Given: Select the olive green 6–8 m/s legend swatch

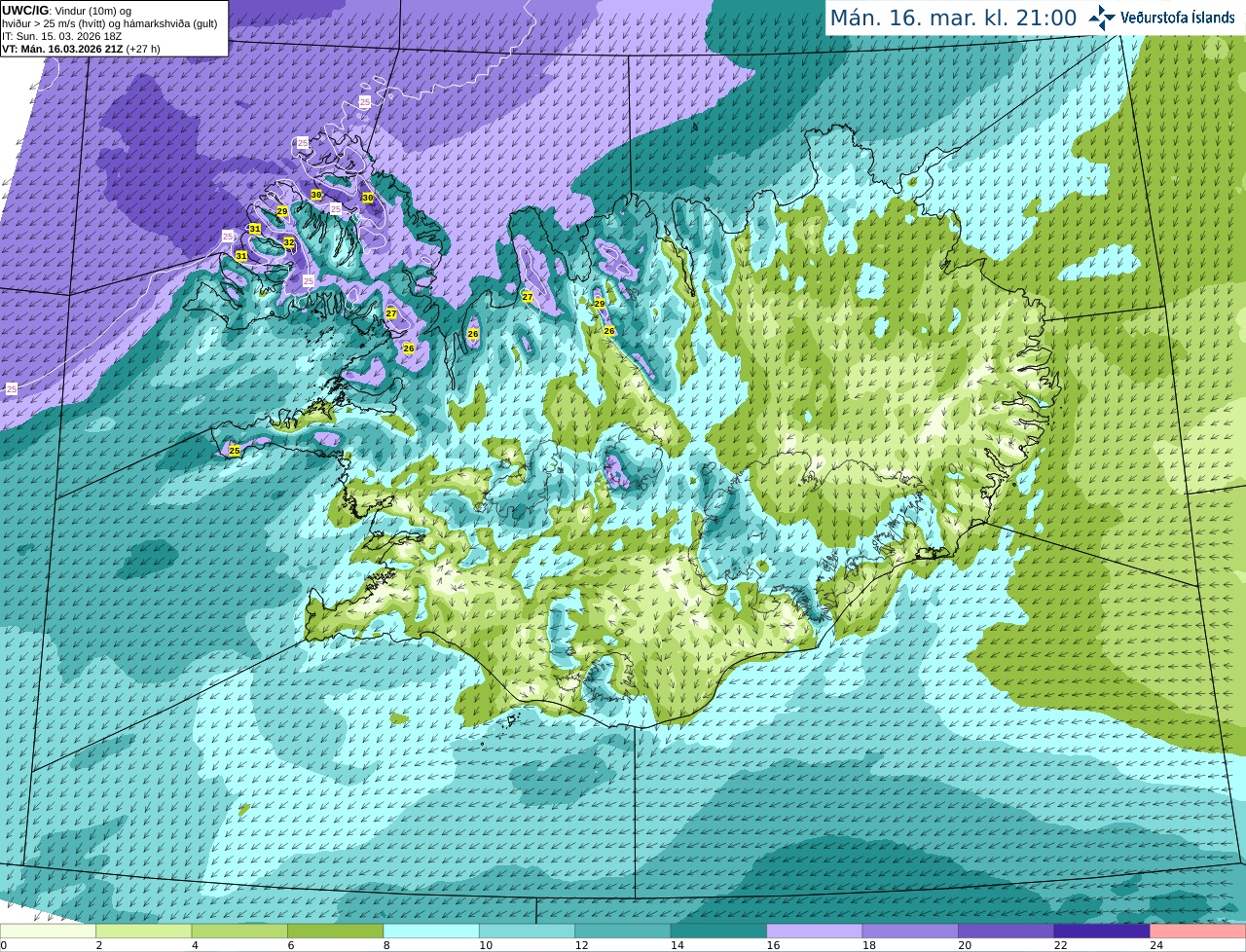Looking at the screenshot, I should tap(335, 931).
